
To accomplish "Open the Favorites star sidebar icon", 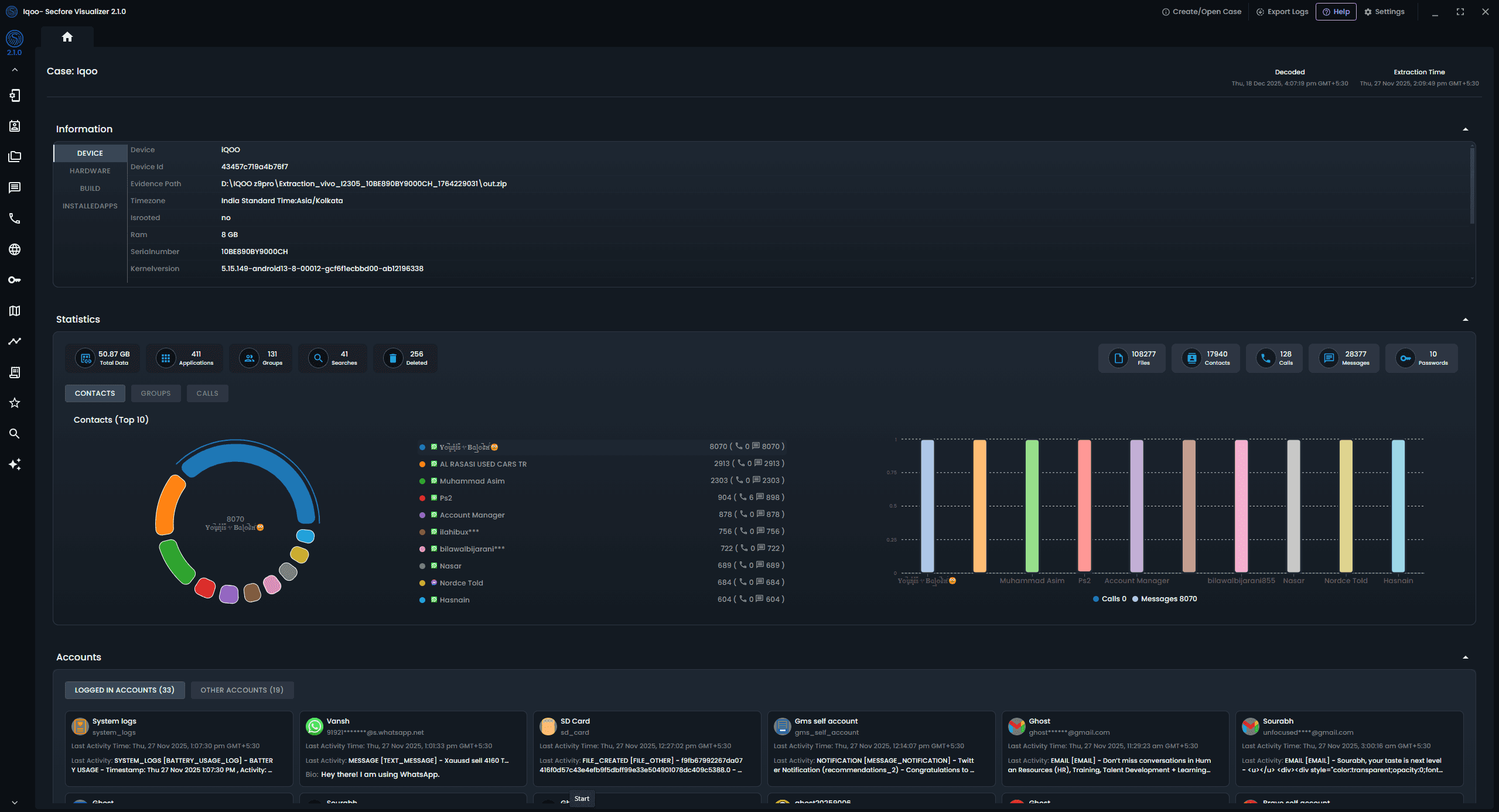I will [15, 403].
